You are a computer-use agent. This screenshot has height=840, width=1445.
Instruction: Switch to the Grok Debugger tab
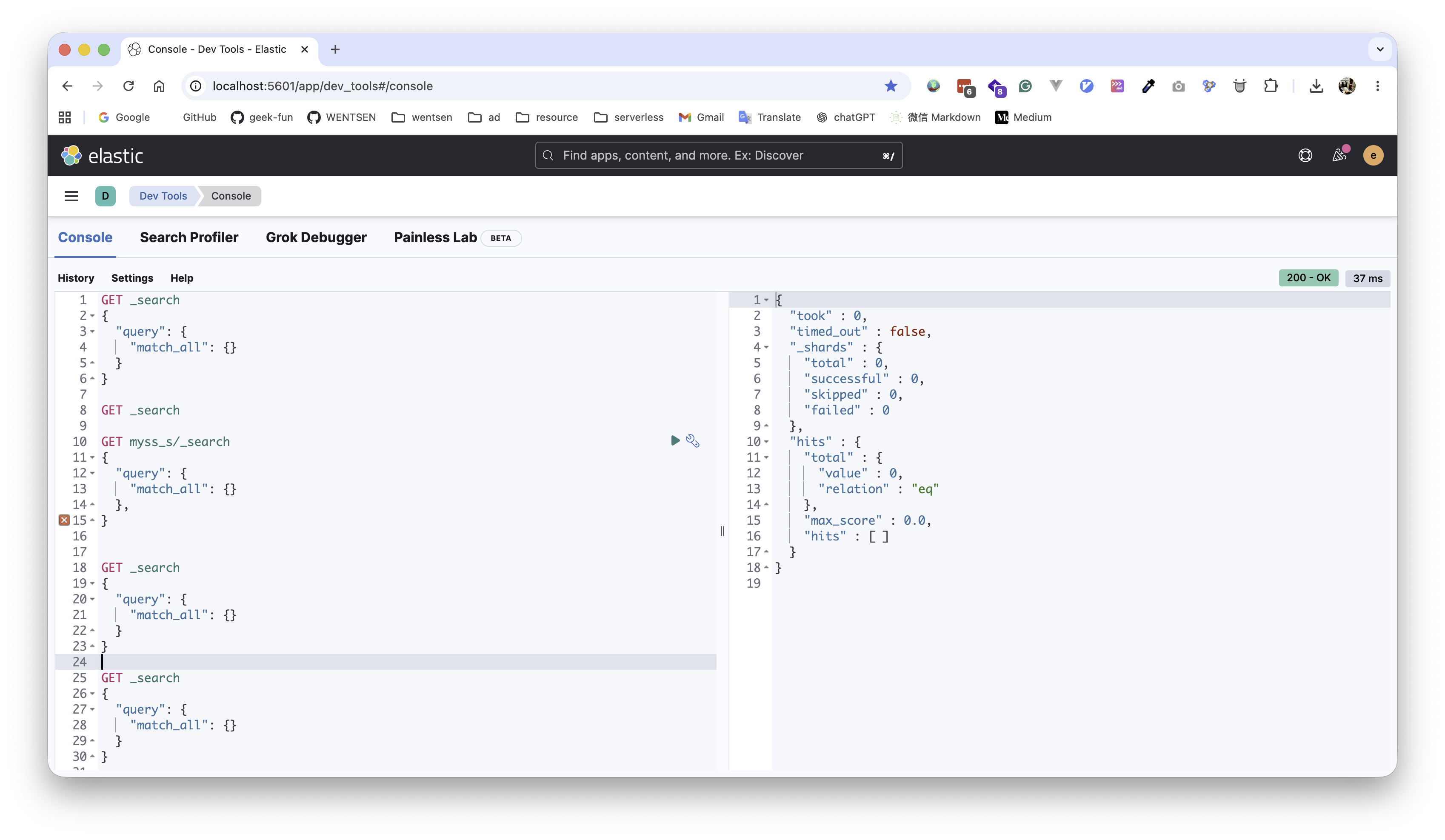(x=316, y=237)
